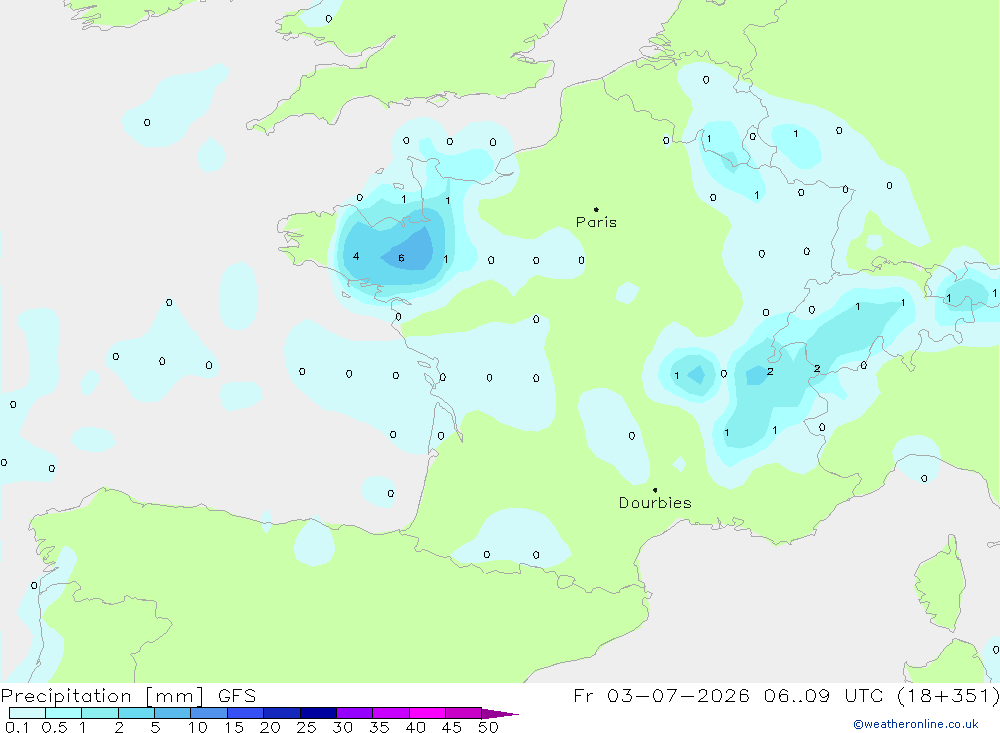
Task: Pick the 20–25 mm dark blue legend swatch
Action: pyautogui.click(x=282, y=713)
